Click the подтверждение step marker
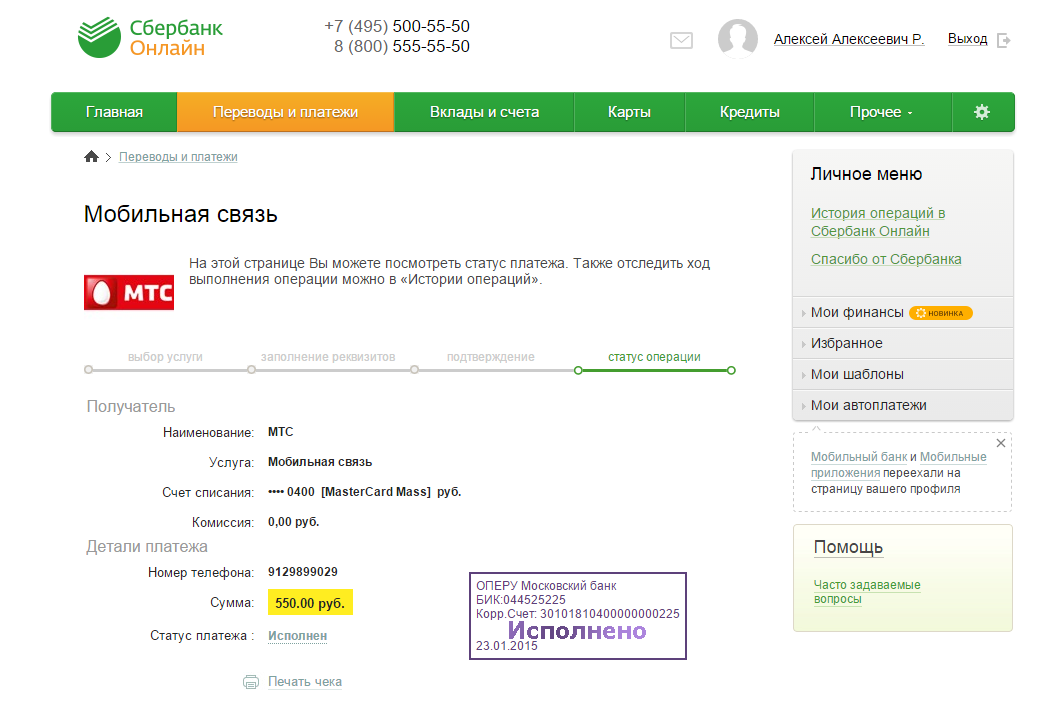1051x724 pixels. [415, 370]
